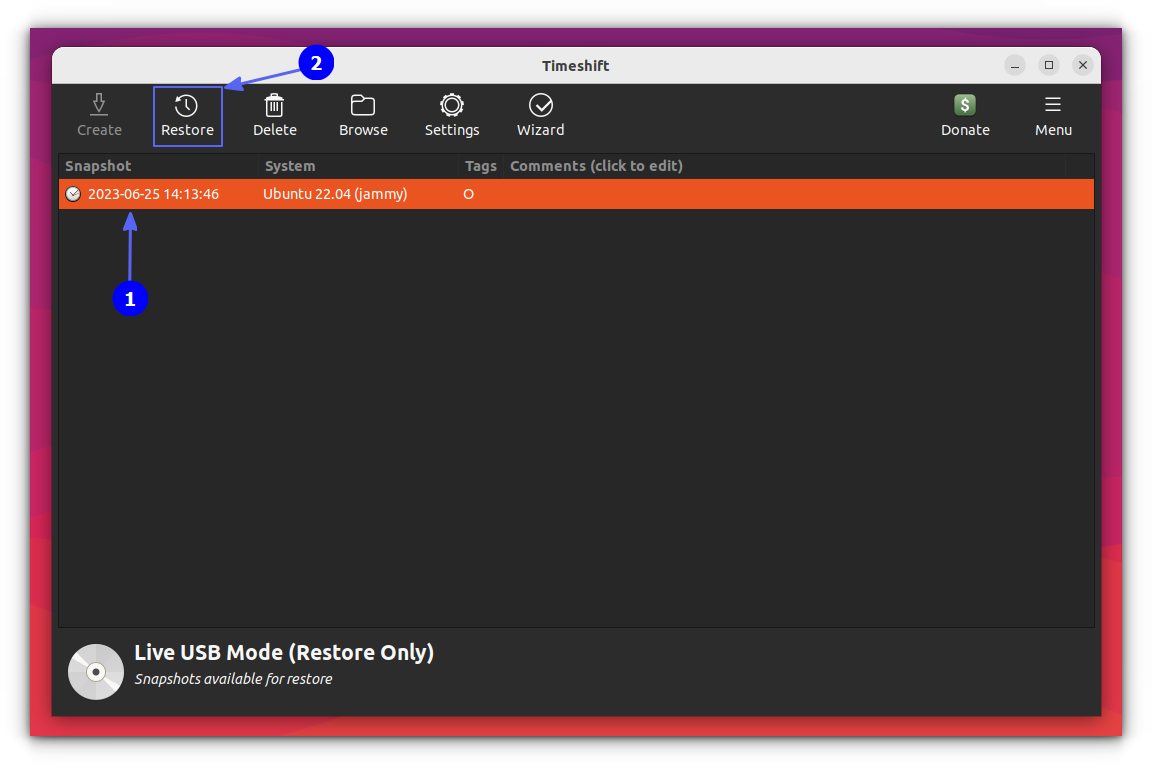Click the Live USB Mode disc icon
The image size is (1152, 768).
pos(96,672)
